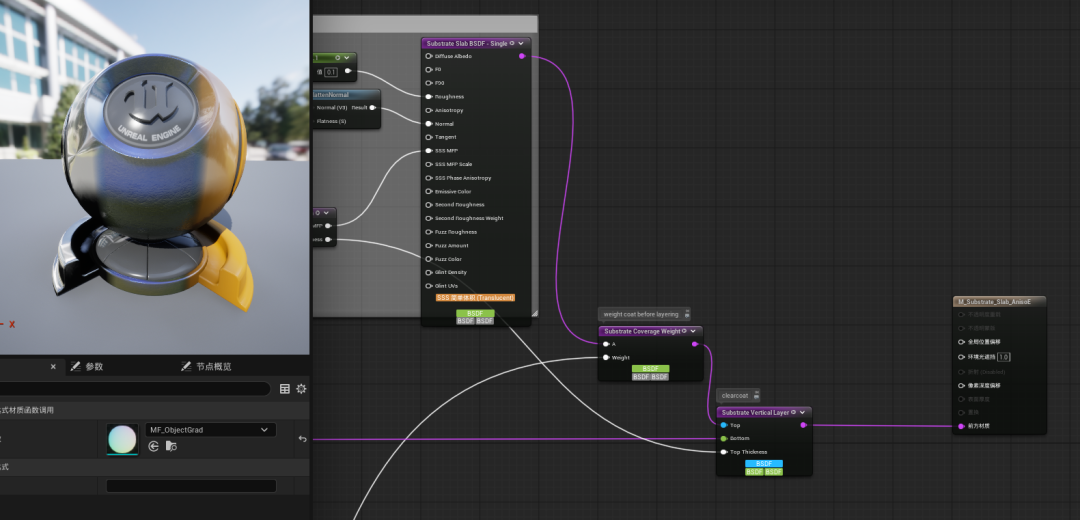Viewport: 1080px width, 520px height.
Task: Click the F90 input pin
Action: (429, 83)
